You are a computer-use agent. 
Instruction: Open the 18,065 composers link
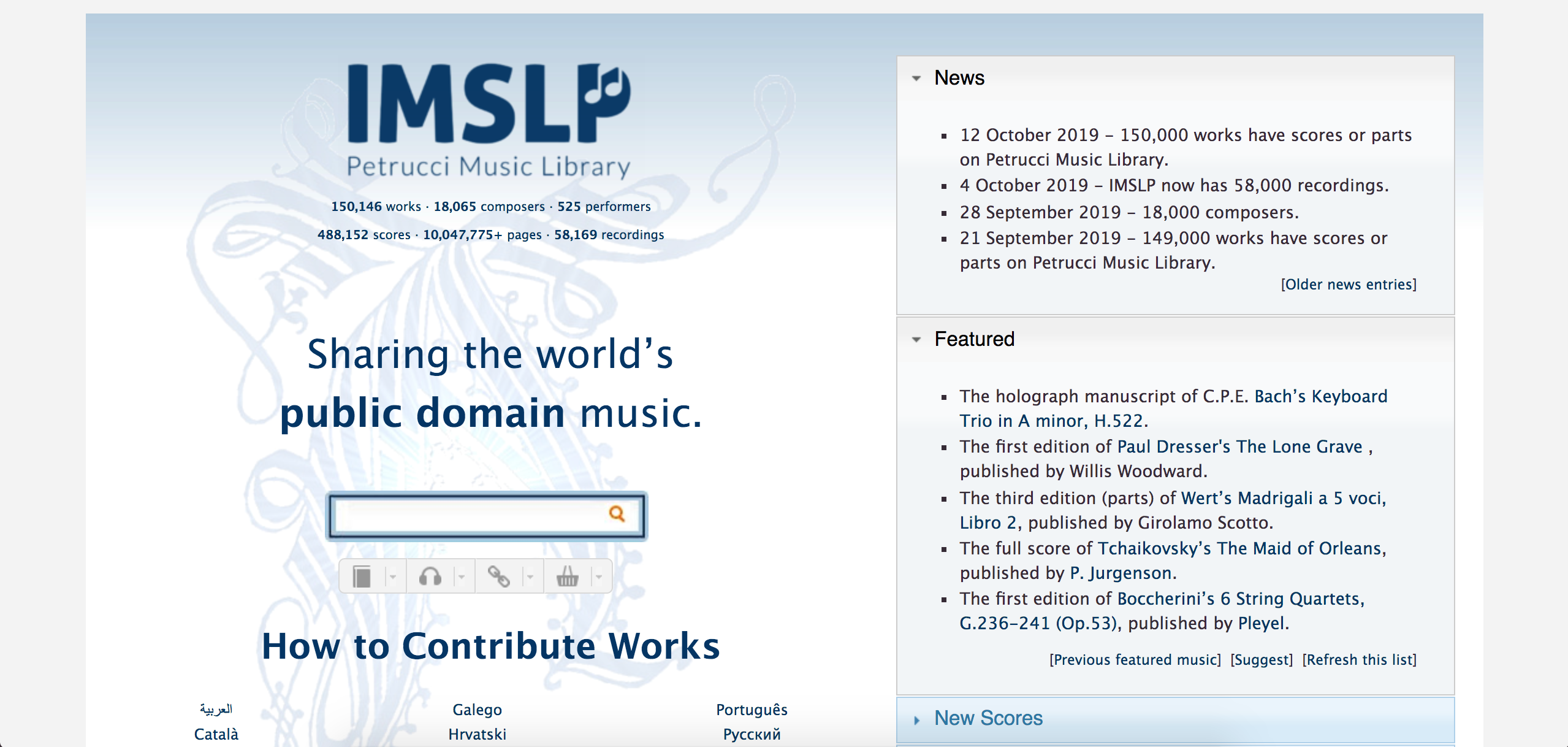point(489,207)
